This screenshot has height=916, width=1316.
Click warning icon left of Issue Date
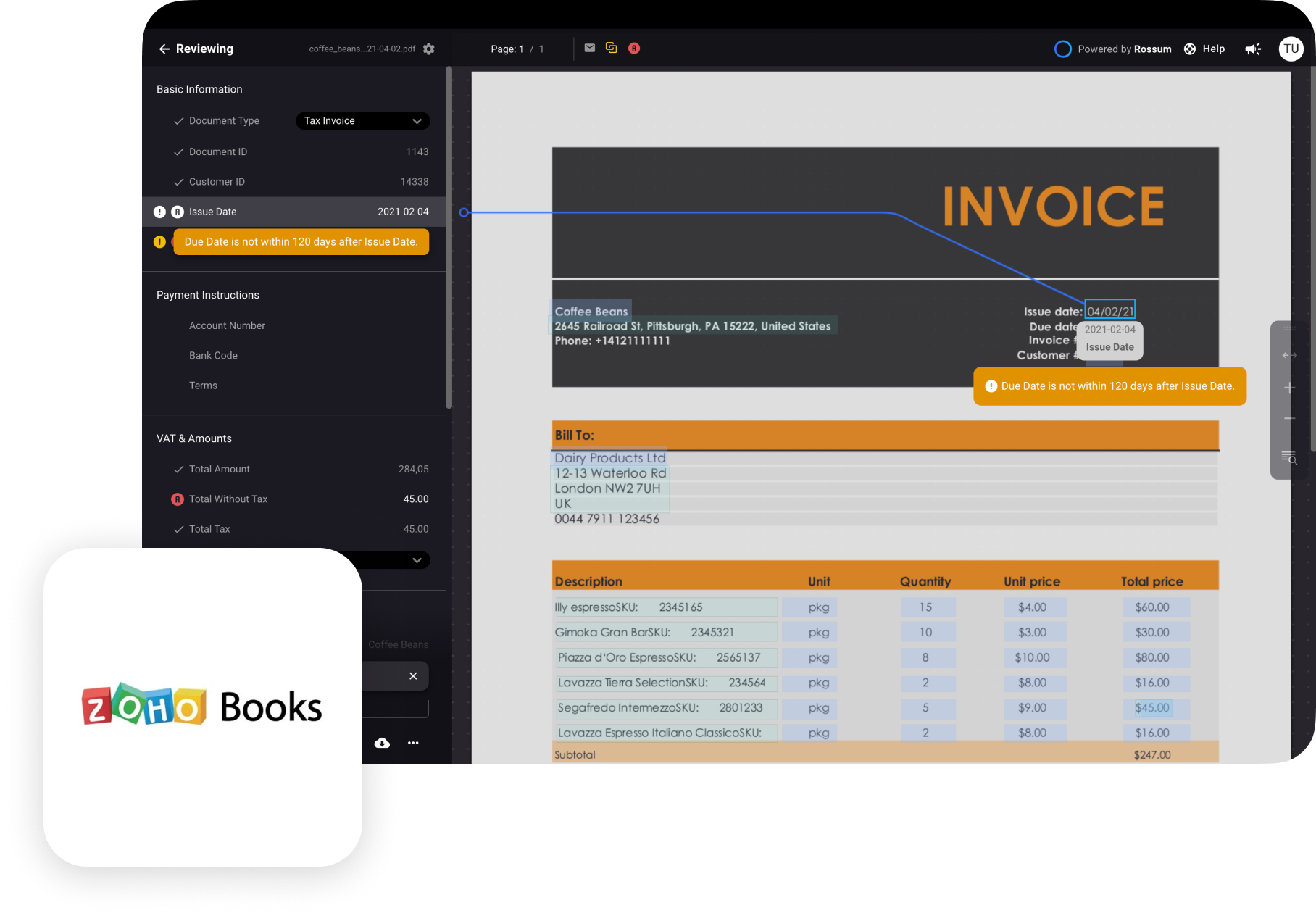pyautogui.click(x=159, y=212)
